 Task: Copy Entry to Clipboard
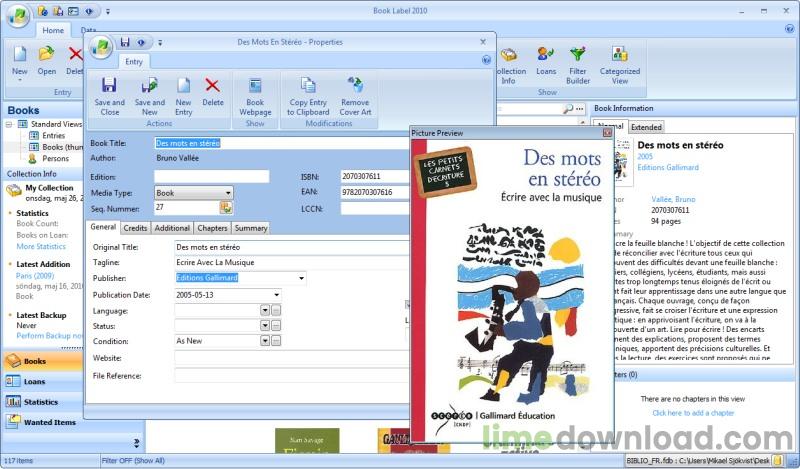(308, 96)
